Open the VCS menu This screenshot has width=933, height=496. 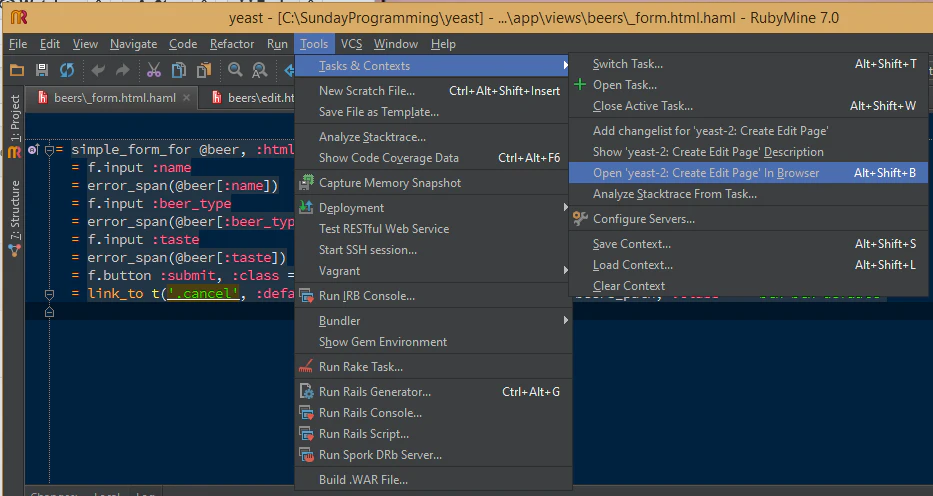pos(351,44)
